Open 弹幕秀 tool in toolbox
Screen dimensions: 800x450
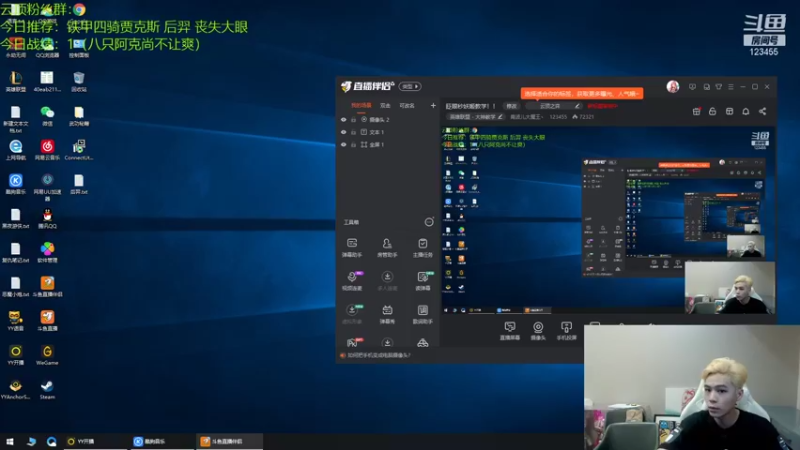tap(387, 314)
